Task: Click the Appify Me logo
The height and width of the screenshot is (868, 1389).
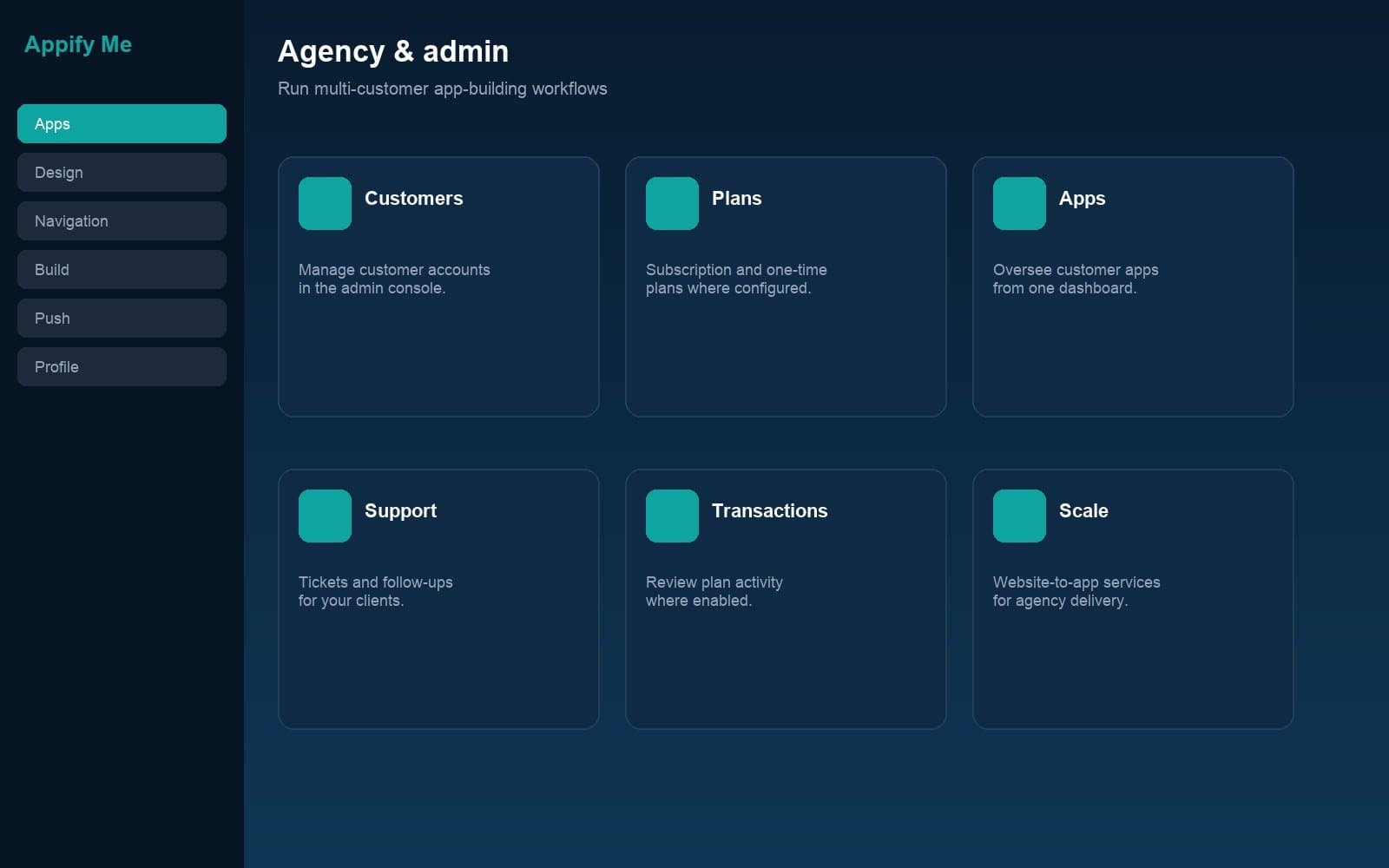Action: pyautogui.click(x=78, y=44)
